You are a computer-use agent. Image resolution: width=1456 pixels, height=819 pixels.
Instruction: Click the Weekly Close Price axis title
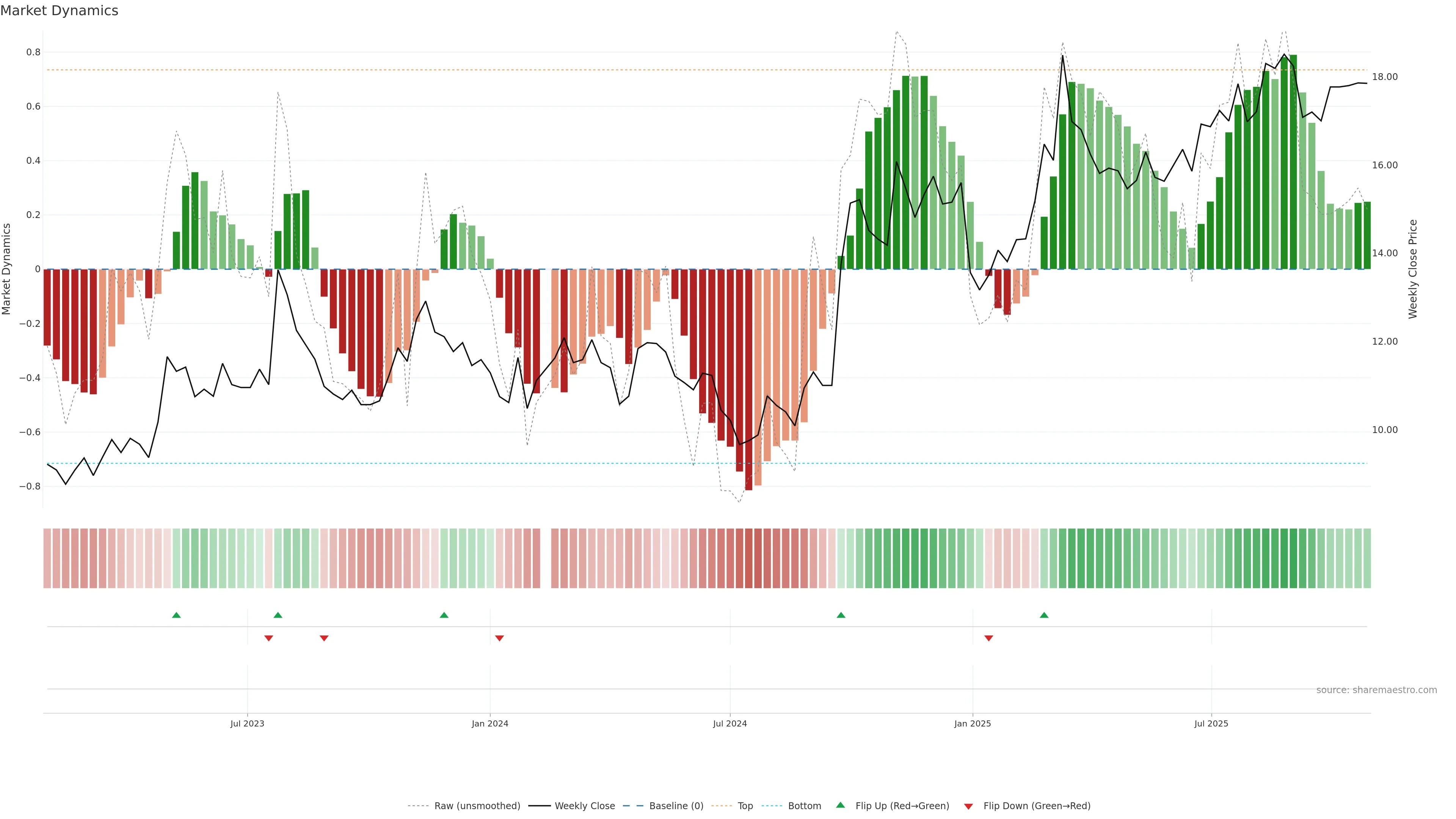1412,269
